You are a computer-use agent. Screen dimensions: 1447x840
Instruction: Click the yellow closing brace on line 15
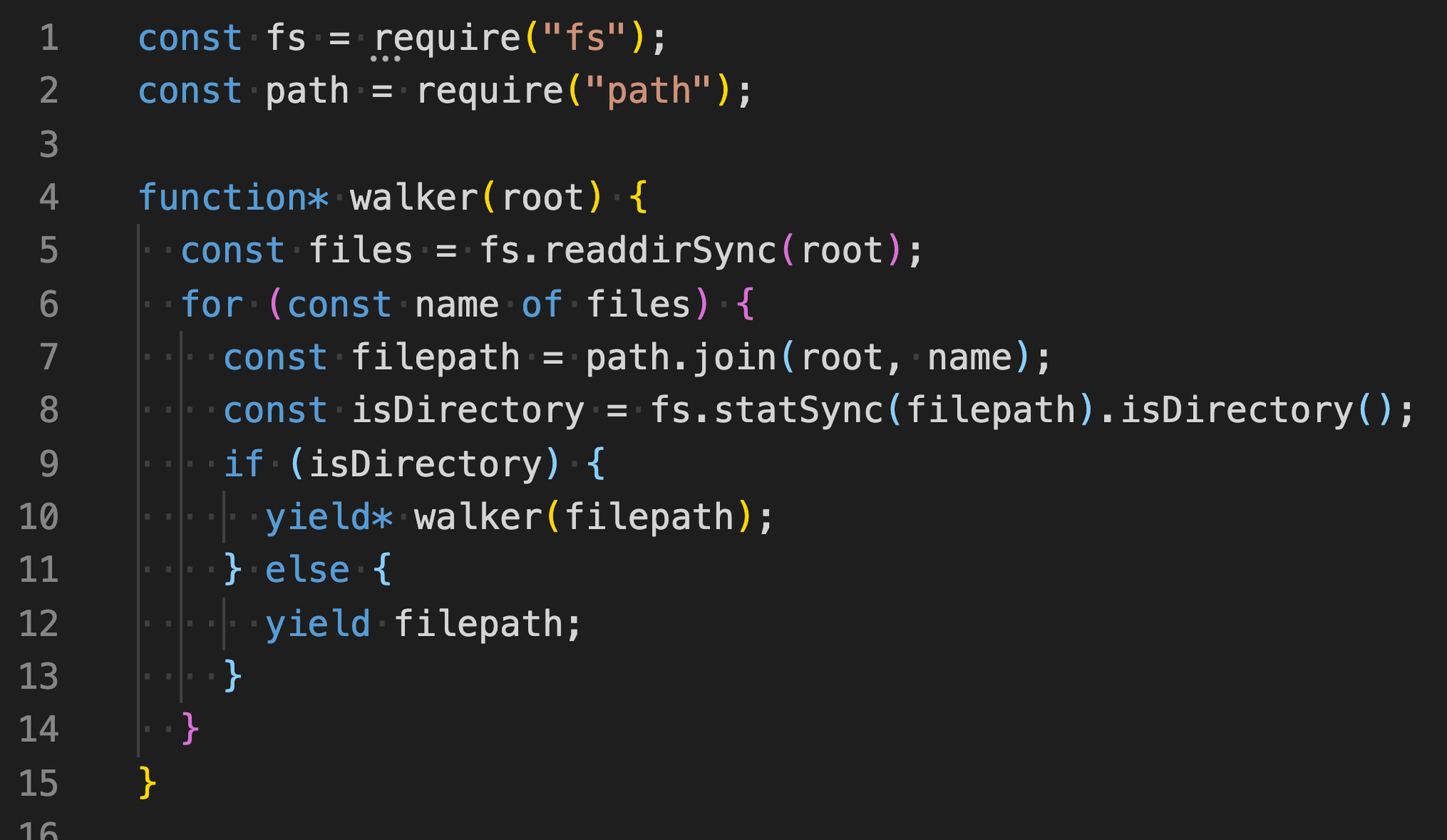tap(148, 782)
